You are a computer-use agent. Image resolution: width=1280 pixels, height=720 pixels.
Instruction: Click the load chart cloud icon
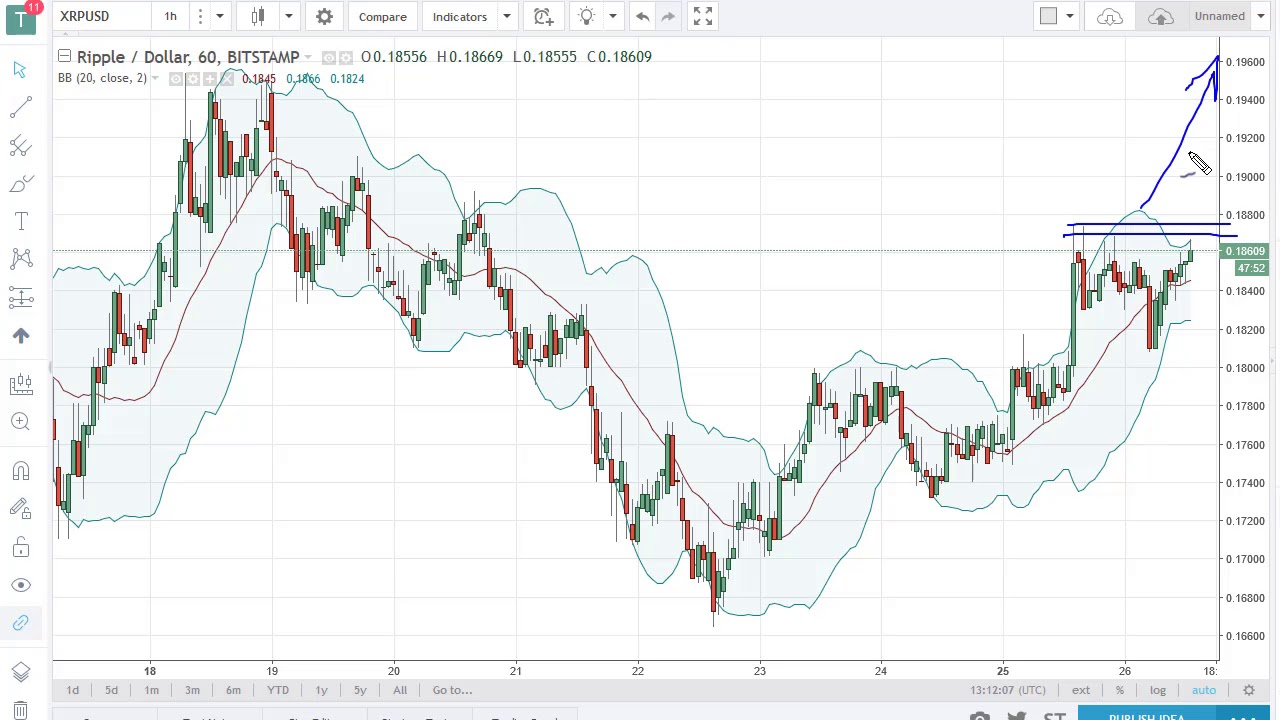[x=1110, y=16]
